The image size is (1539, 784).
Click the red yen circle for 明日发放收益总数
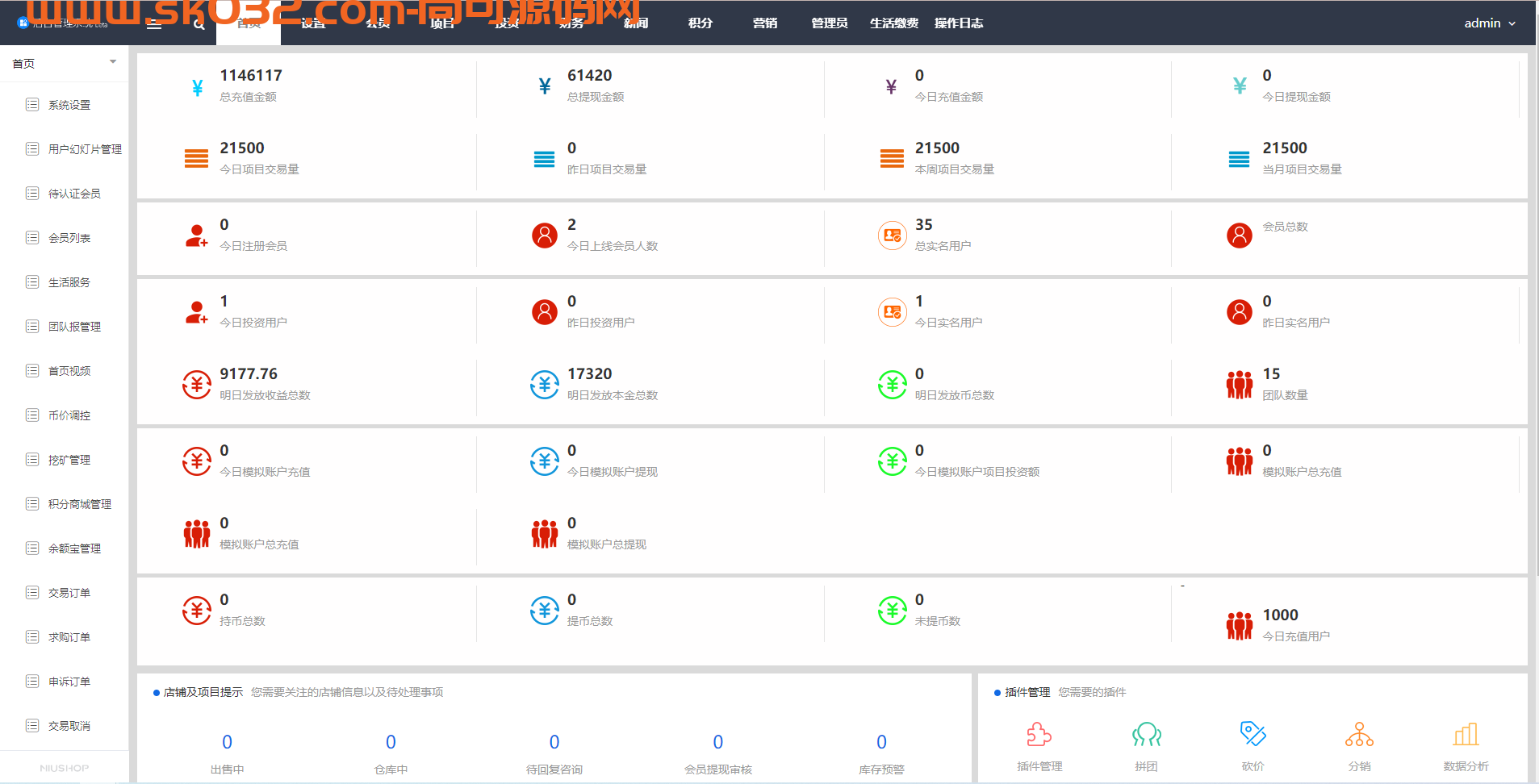[x=196, y=385]
